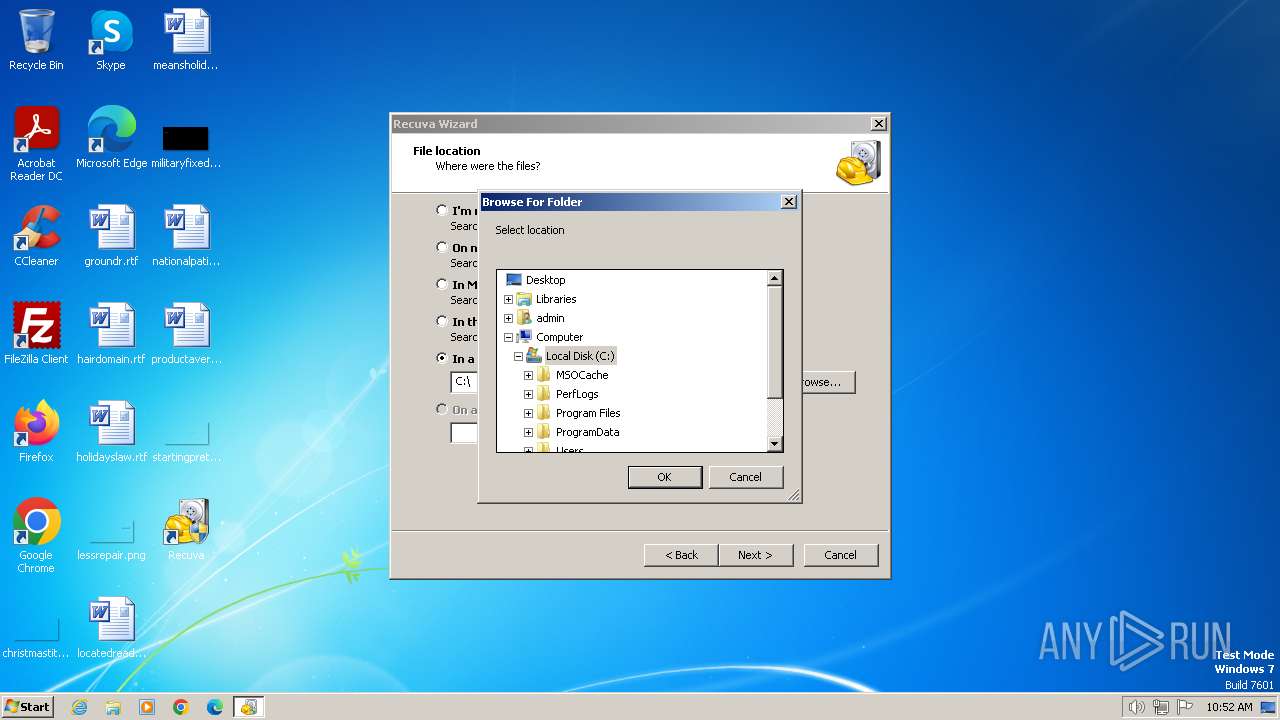Select "In a specific location" radio option
Viewport: 1280px width, 720px height.
(x=442, y=358)
